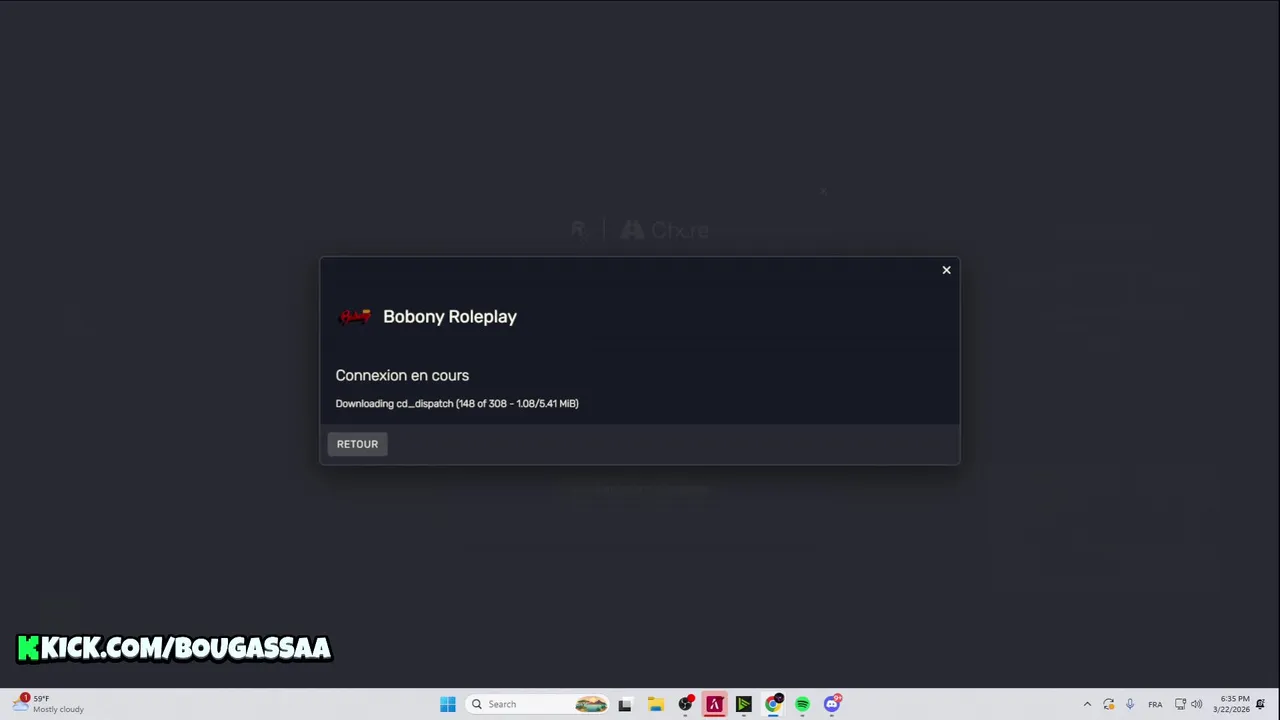
Task: Click the microphone tray icon
Action: 1130,704
